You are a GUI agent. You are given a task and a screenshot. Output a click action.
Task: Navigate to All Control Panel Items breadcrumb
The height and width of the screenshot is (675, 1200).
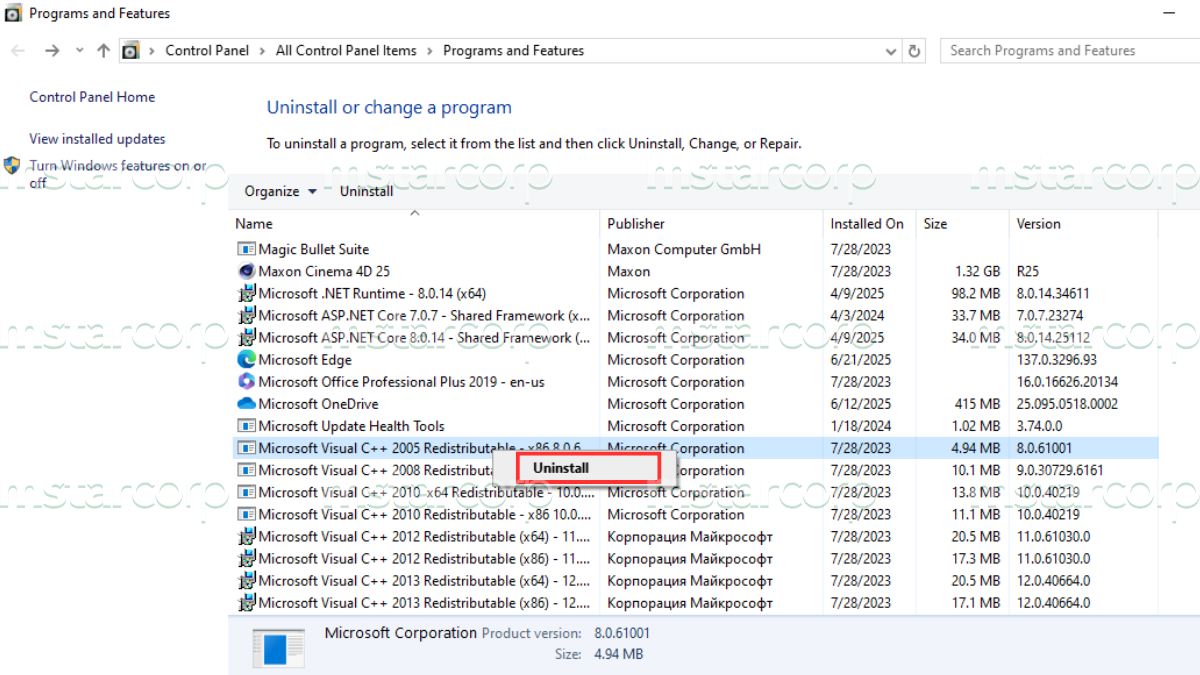coord(346,51)
